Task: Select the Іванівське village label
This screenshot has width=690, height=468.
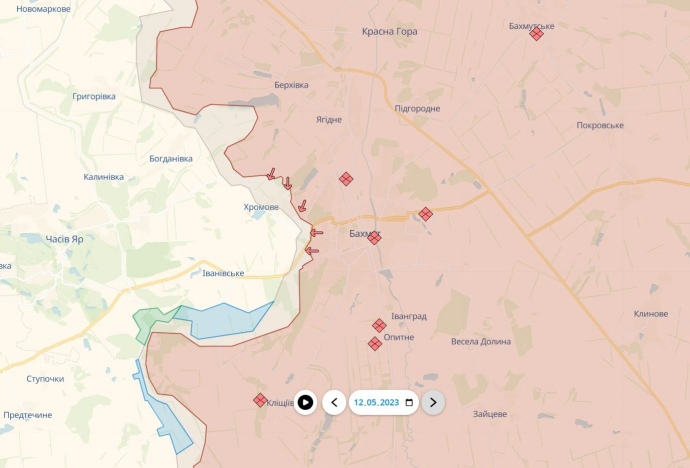Action: coord(223,273)
